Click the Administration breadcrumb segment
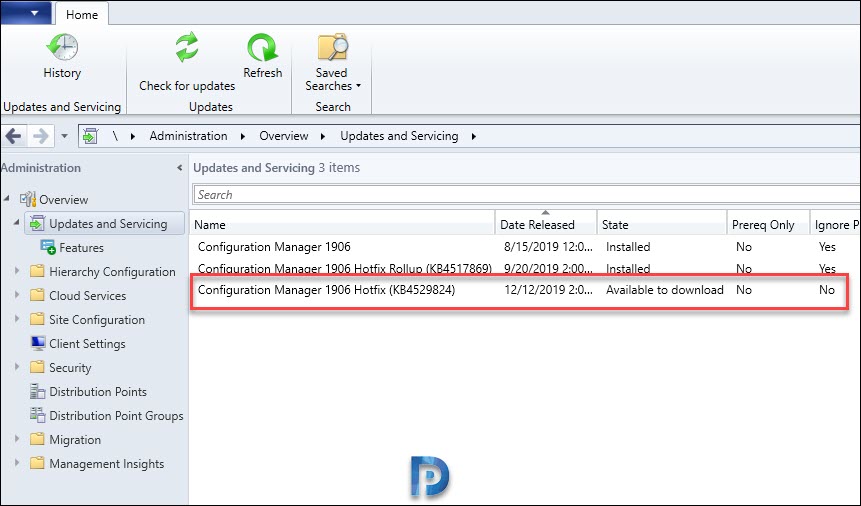This screenshot has height=506, width=861. 188,136
